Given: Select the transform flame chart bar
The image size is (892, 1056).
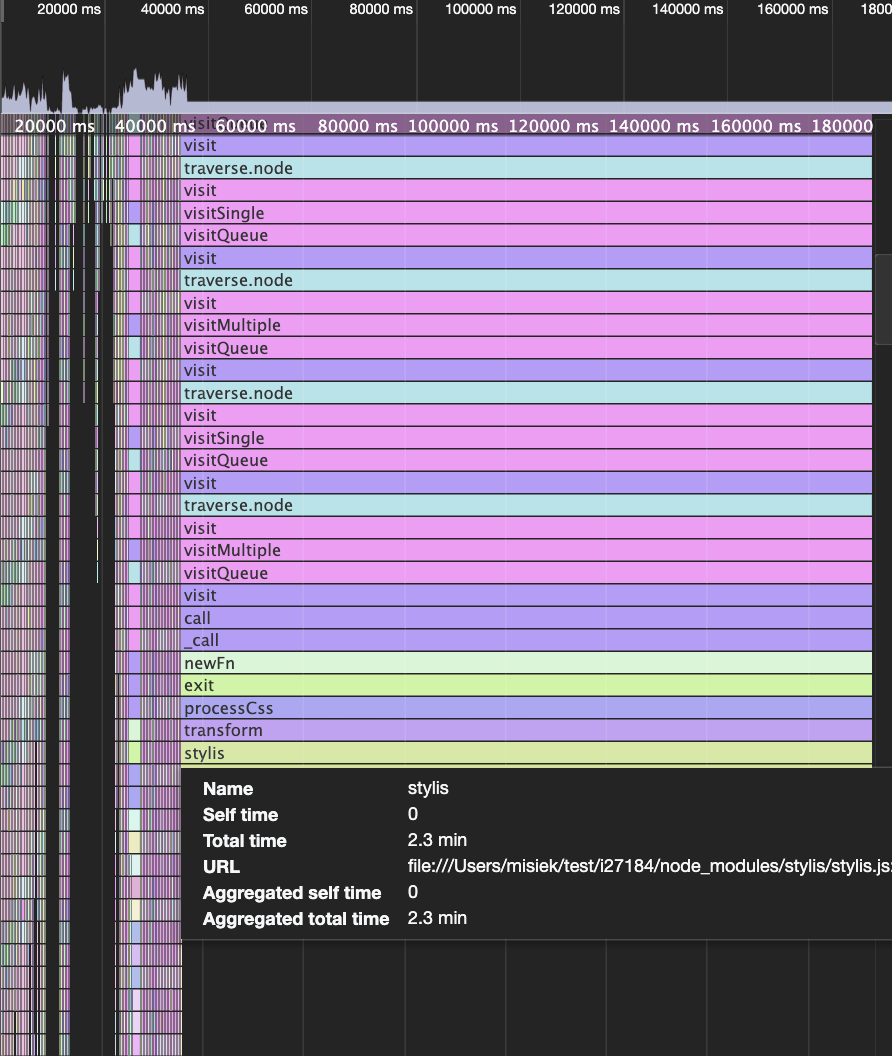Looking at the screenshot, I should click(x=527, y=730).
